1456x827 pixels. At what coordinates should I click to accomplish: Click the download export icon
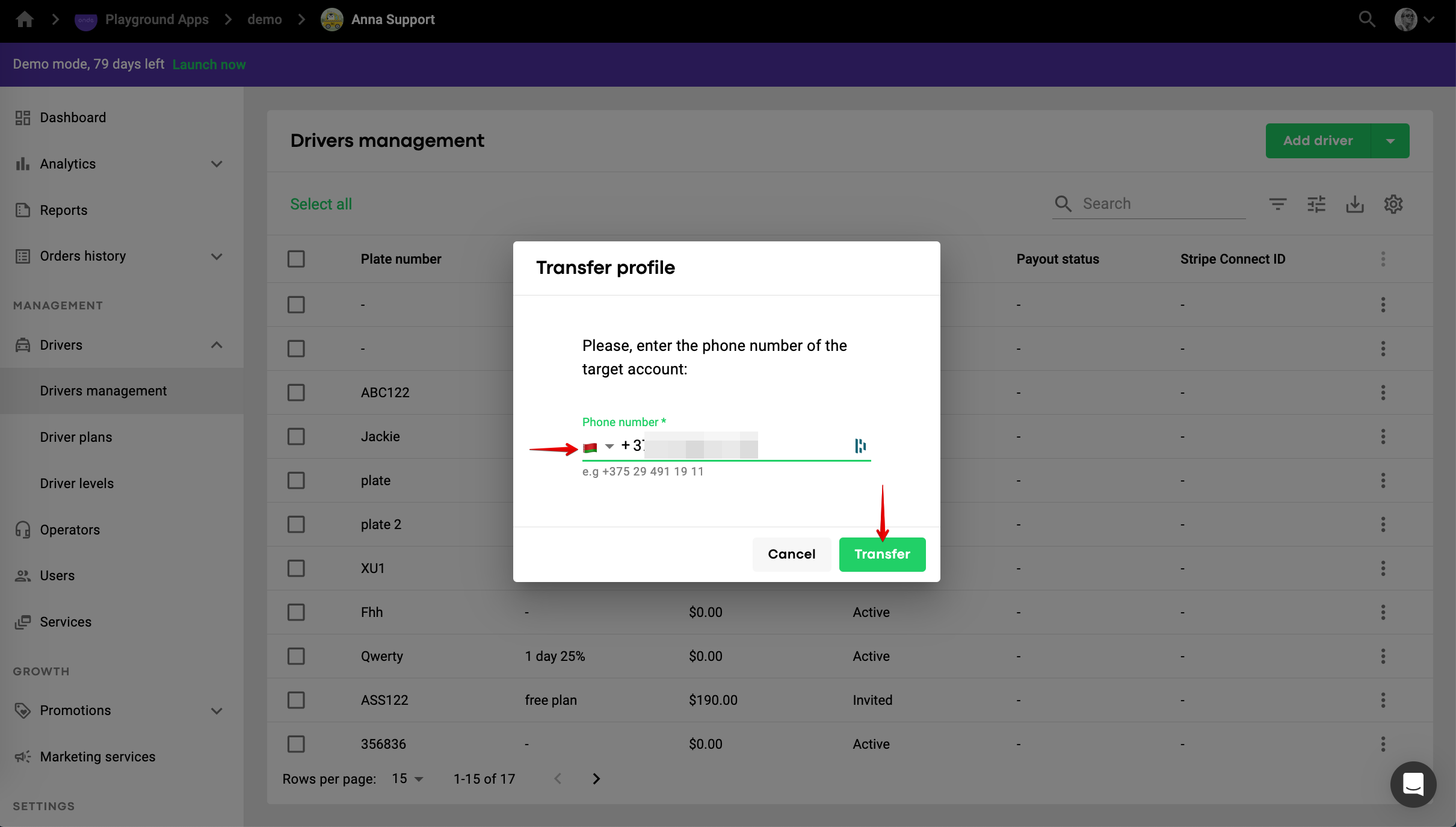(x=1354, y=204)
